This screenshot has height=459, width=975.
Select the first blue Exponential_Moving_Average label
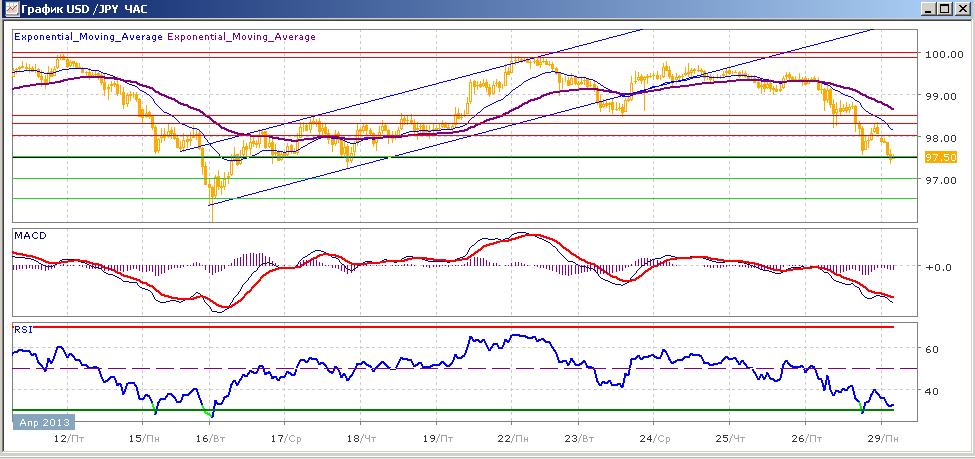tap(89, 37)
